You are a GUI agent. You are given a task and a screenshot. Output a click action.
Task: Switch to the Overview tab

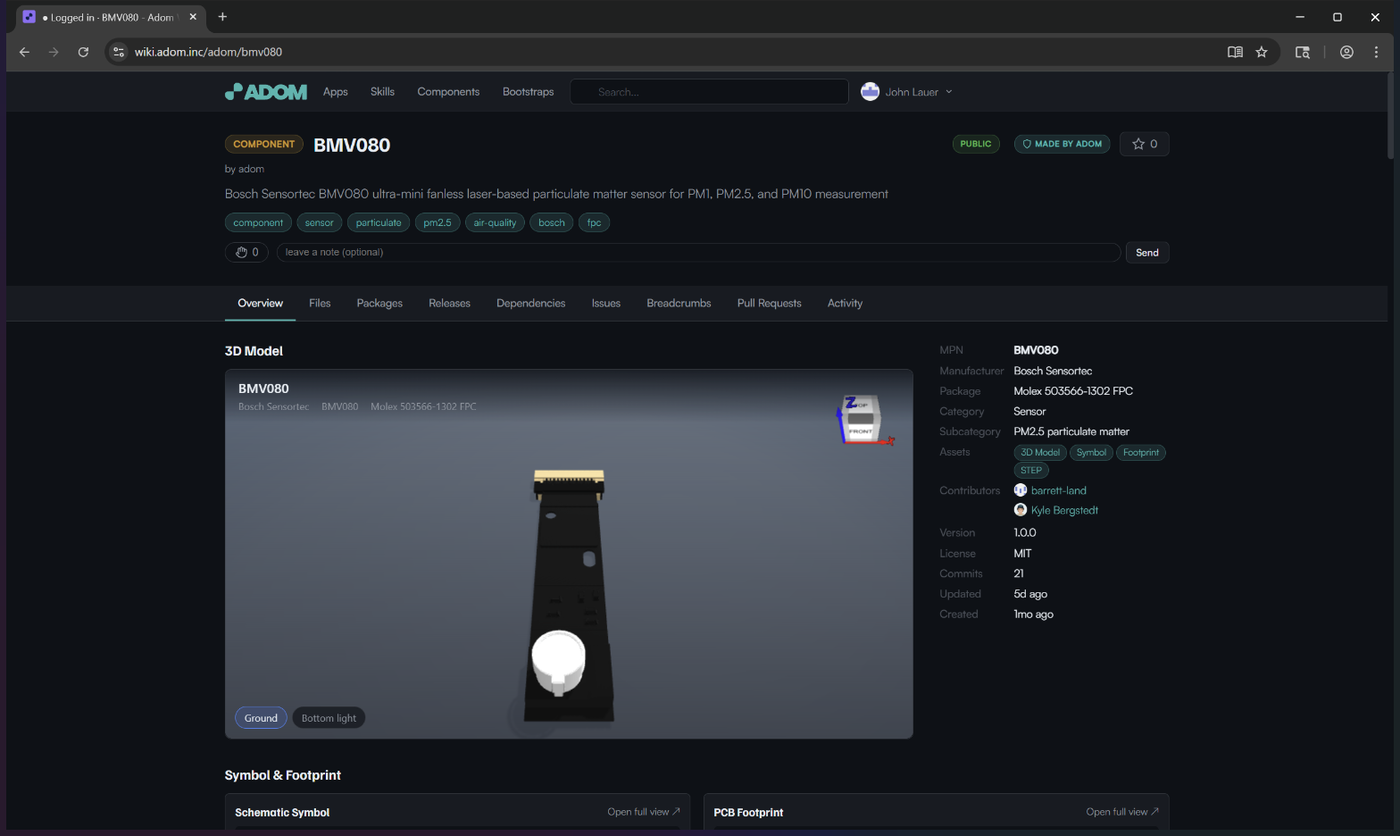[x=260, y=303]
